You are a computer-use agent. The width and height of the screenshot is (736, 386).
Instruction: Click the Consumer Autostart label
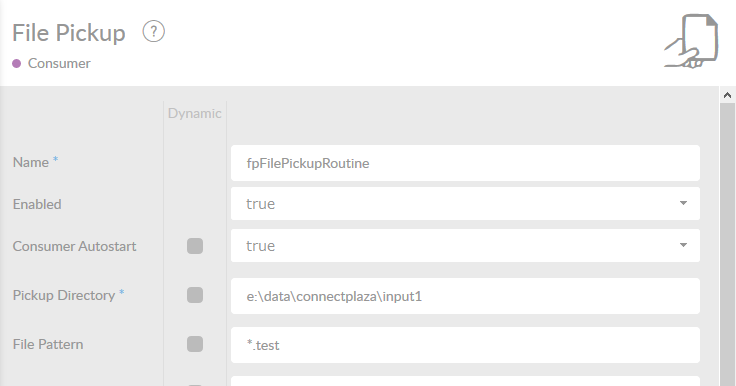tap(74, 246)
